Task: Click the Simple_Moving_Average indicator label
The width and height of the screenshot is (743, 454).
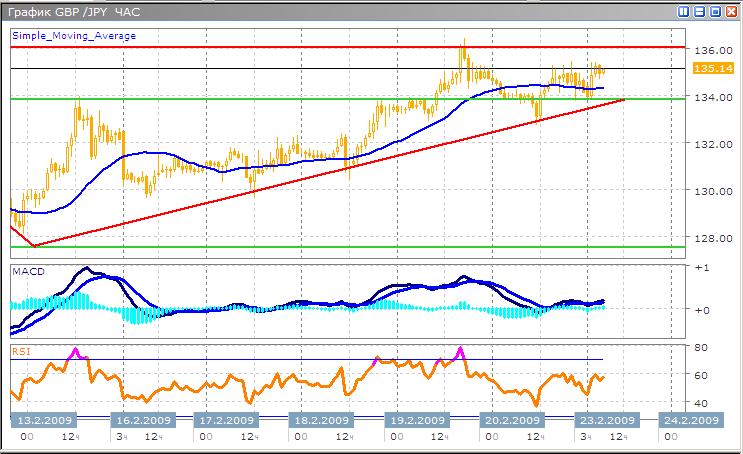Action: (x=74, y=35)
